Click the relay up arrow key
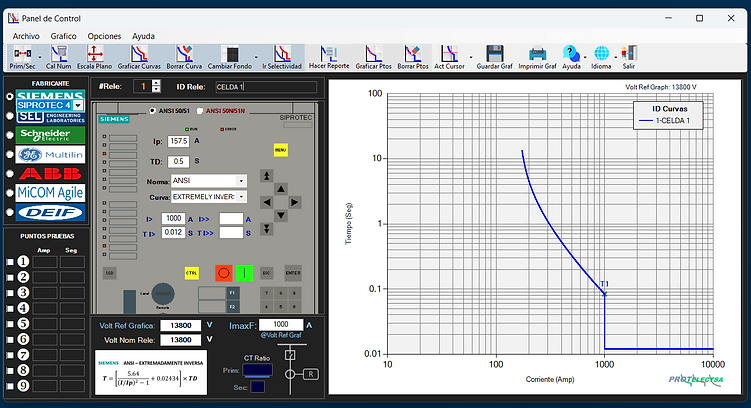751x408 pixels. (281, 189)
